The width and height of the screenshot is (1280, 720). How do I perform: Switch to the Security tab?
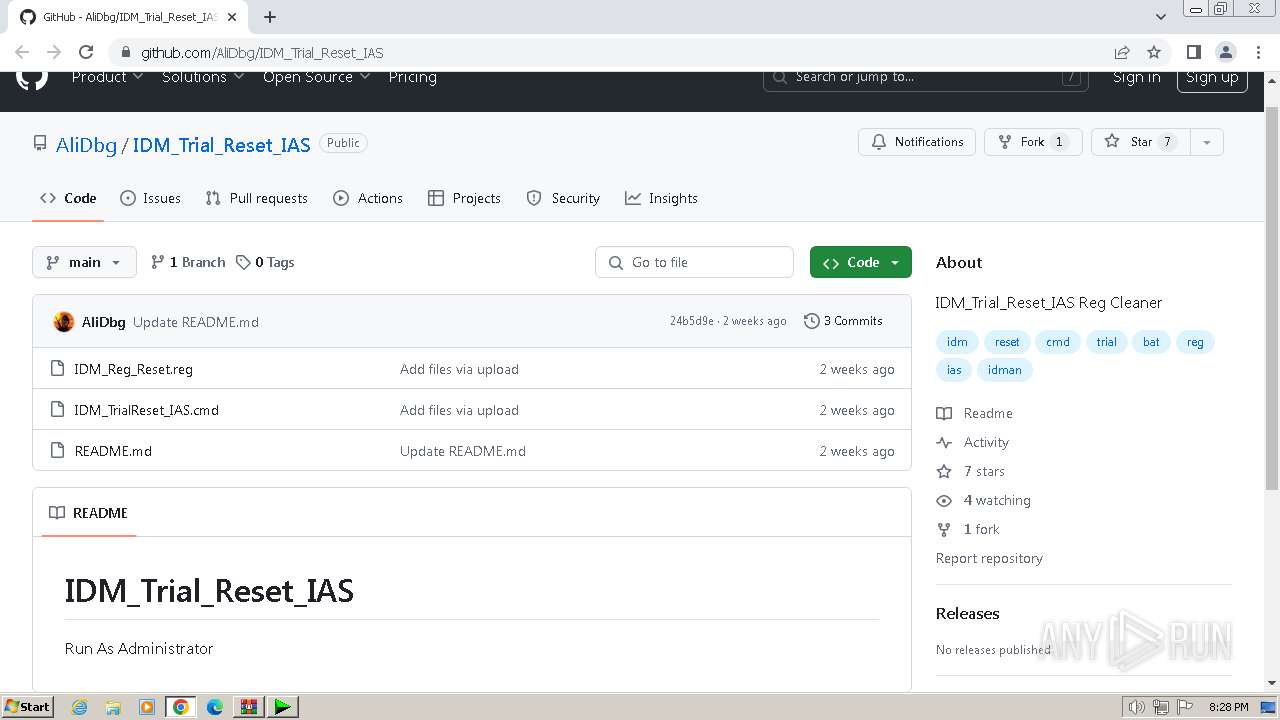(x=563, y=198)
